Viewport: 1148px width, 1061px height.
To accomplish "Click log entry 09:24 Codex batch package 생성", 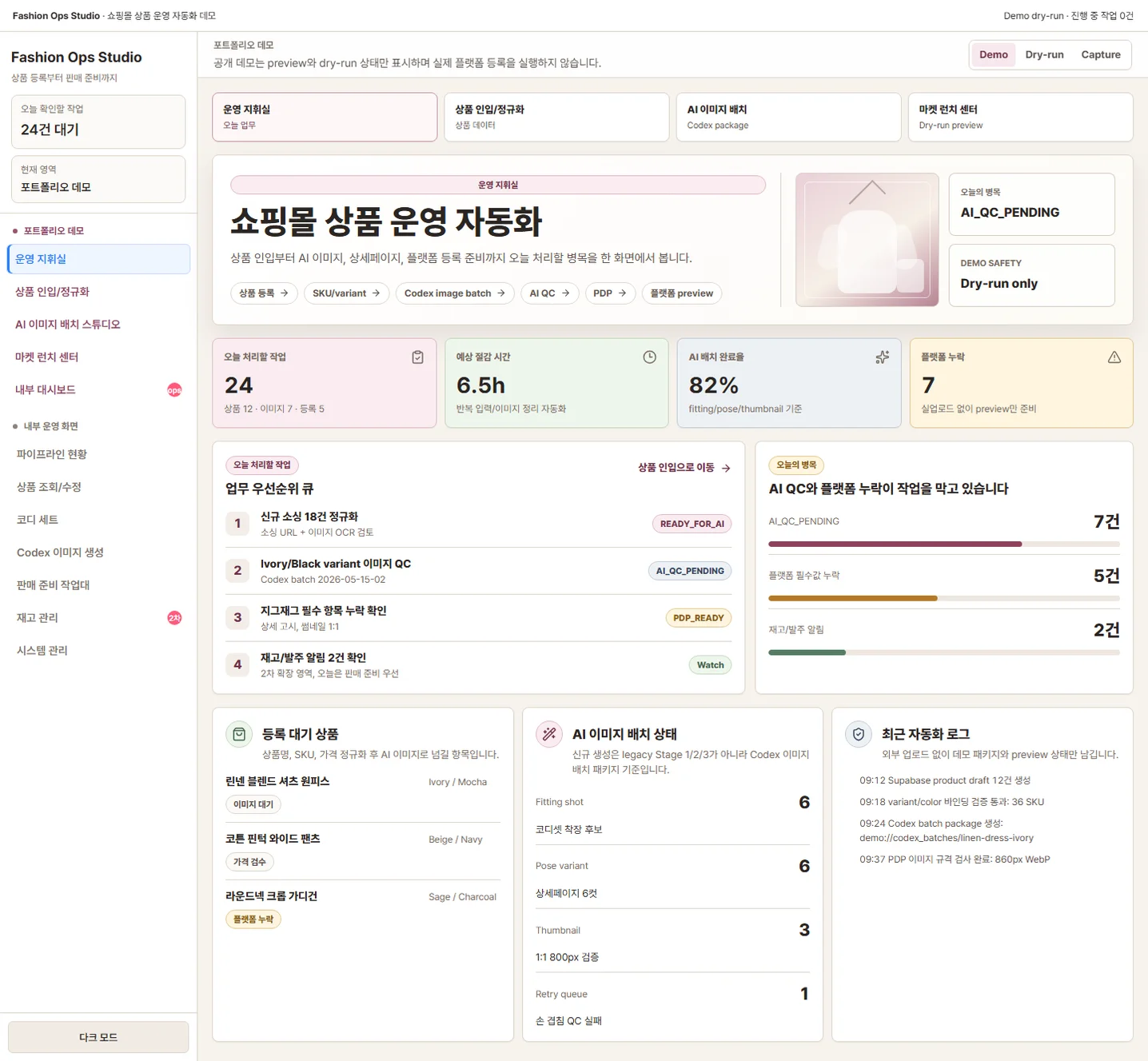I will [x=947, y=831].
